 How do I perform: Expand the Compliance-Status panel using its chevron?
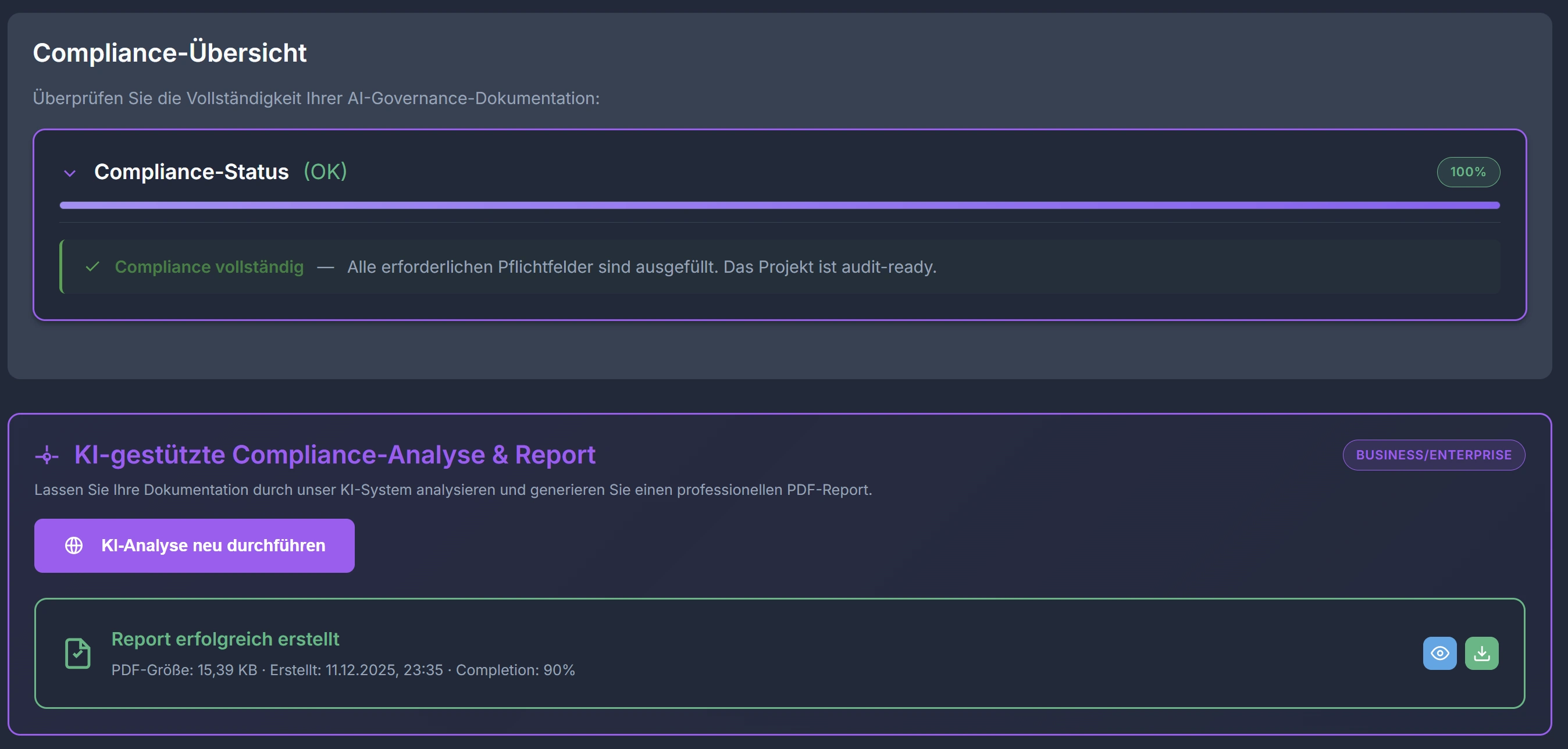click(69, 172)
